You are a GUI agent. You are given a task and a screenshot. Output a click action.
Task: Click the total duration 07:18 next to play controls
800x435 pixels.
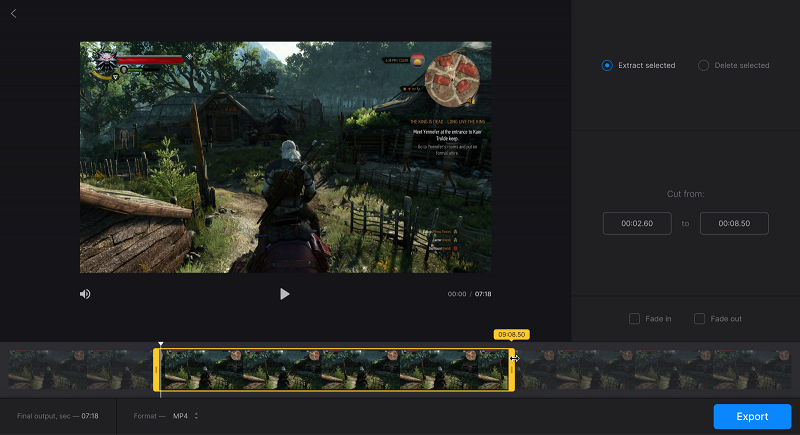(x=483, y=294)
